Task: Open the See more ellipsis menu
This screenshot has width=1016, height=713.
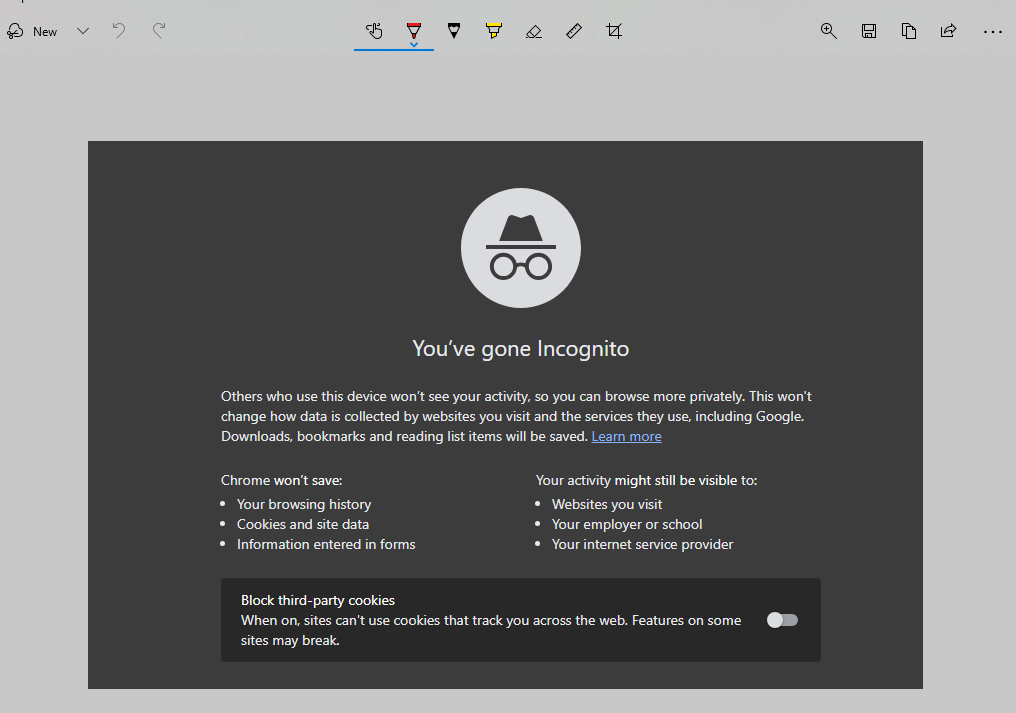Action: [x=993, y=31]
